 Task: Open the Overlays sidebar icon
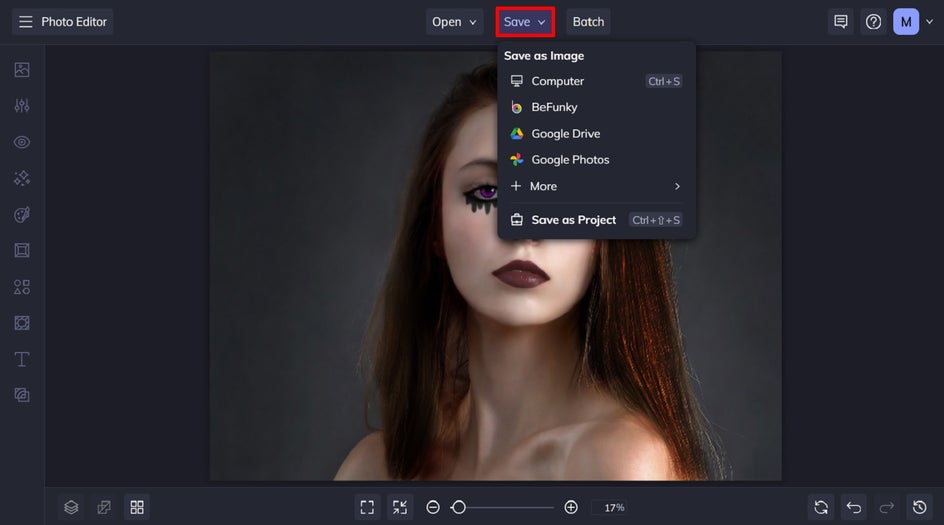[x=22, y=323]
